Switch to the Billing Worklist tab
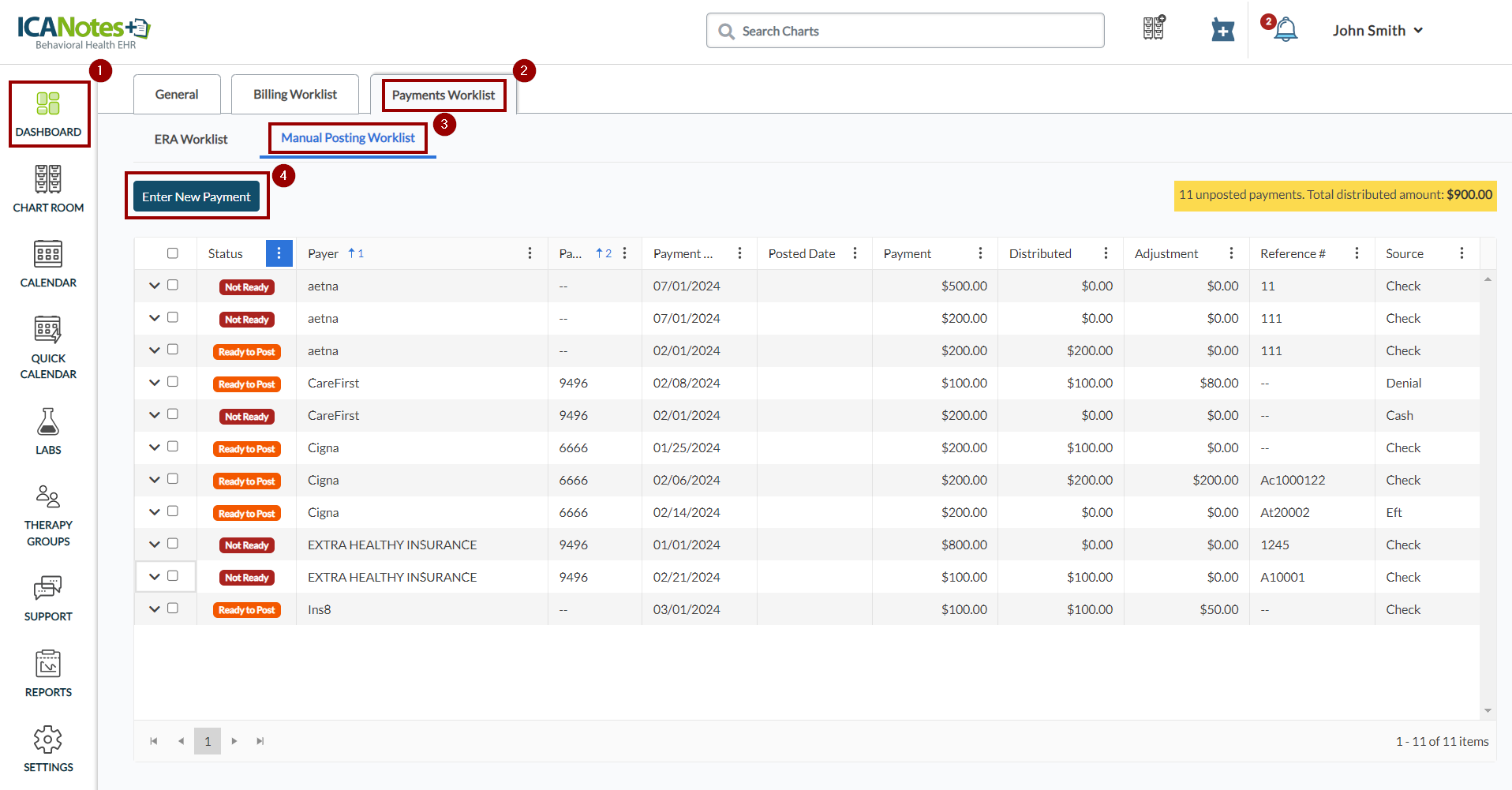 click(x=294, y=95)
